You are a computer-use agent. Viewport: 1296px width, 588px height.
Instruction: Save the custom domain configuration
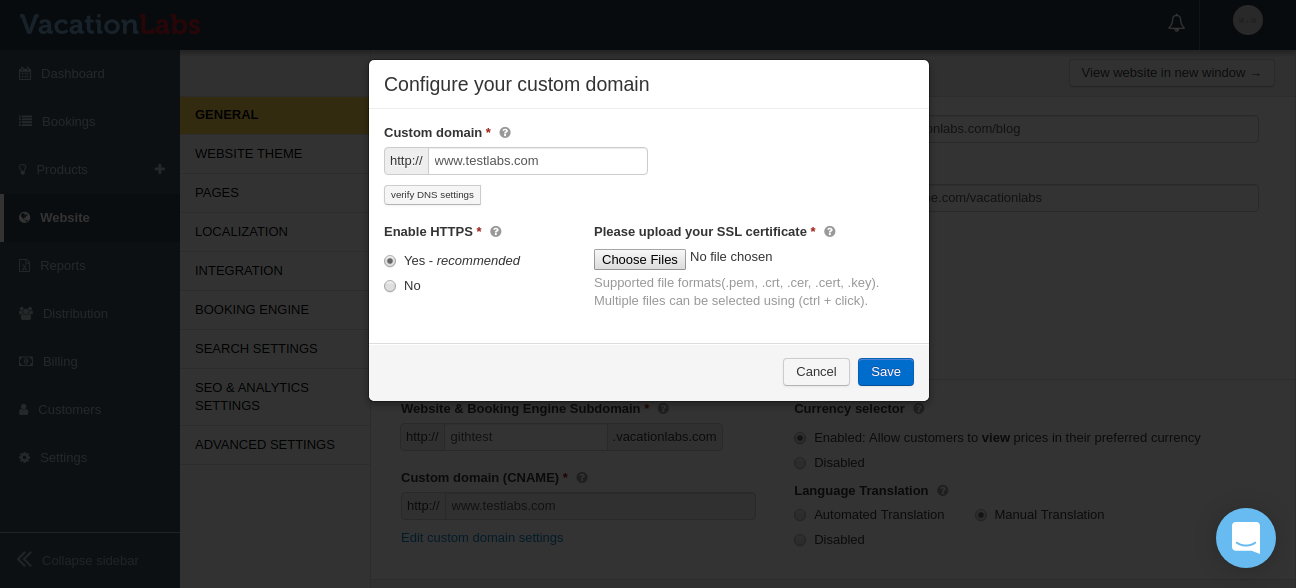coord(885,372)
